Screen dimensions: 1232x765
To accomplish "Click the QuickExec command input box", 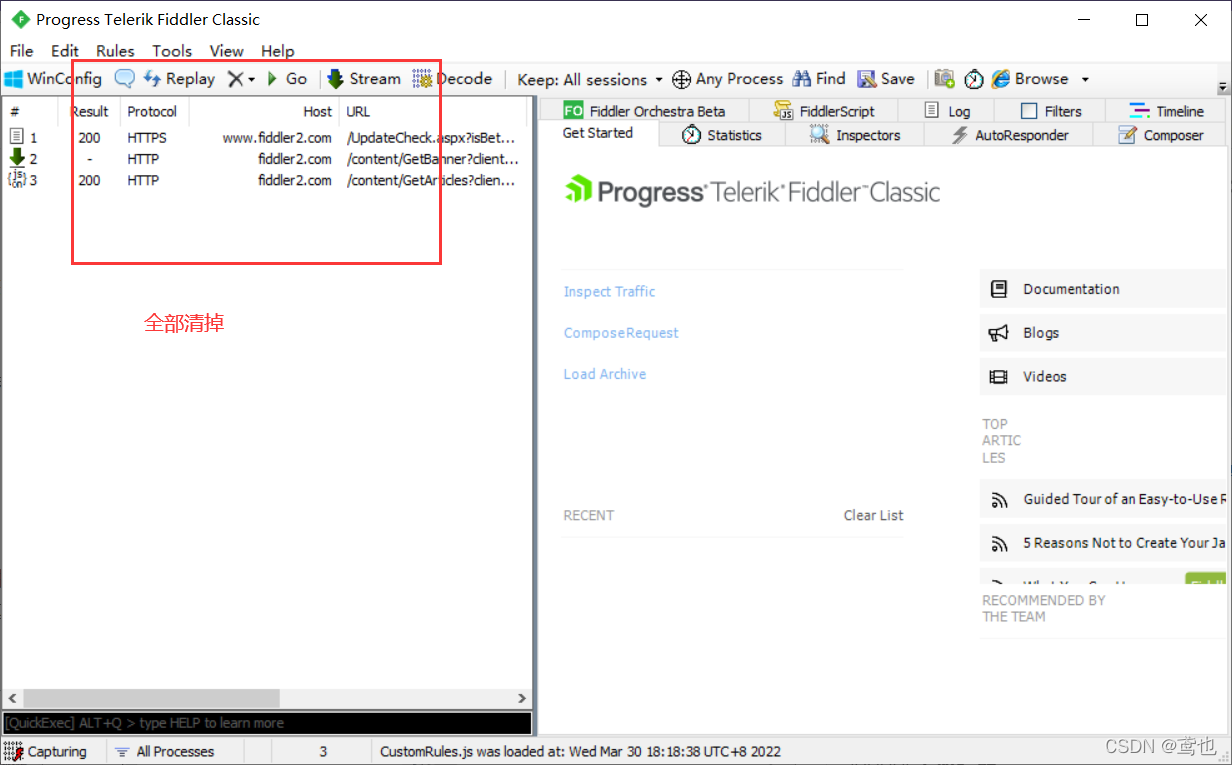I will tap(266, 723).
